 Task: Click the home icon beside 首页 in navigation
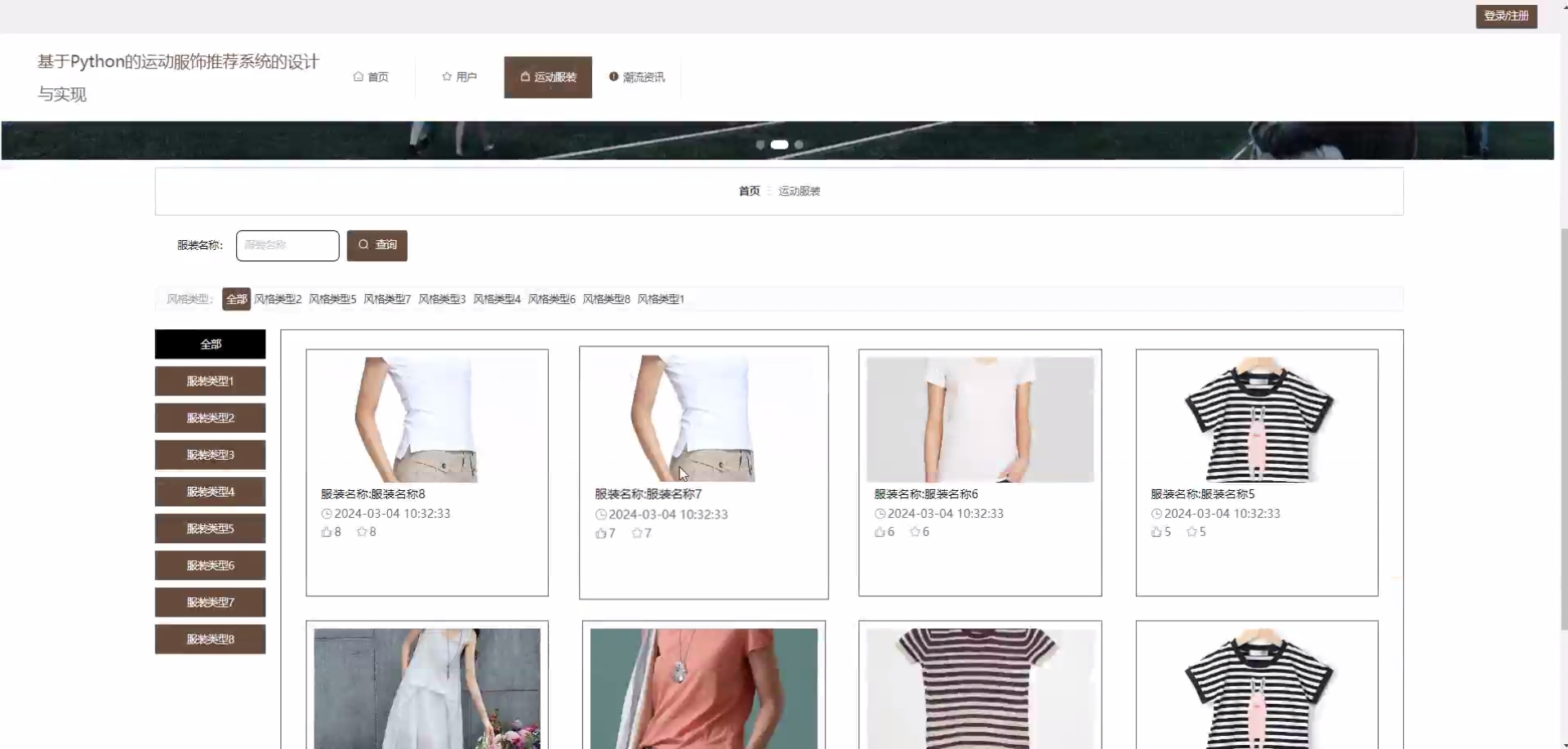(358, 77)
